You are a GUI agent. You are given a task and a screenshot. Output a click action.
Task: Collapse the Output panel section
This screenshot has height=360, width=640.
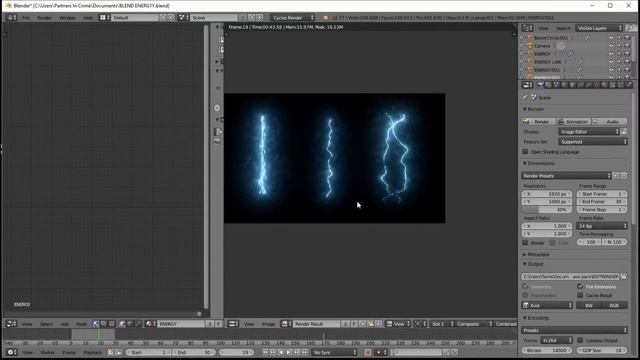click(525, 264)
